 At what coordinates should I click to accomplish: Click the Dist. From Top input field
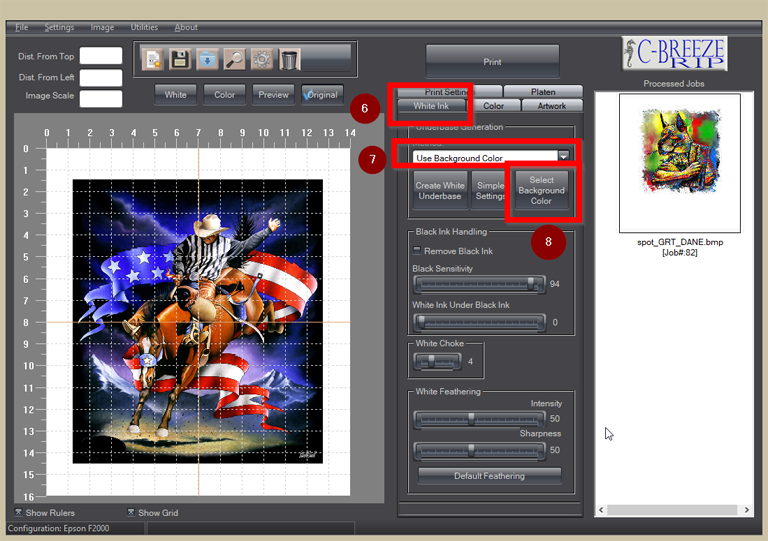point(101,56)
